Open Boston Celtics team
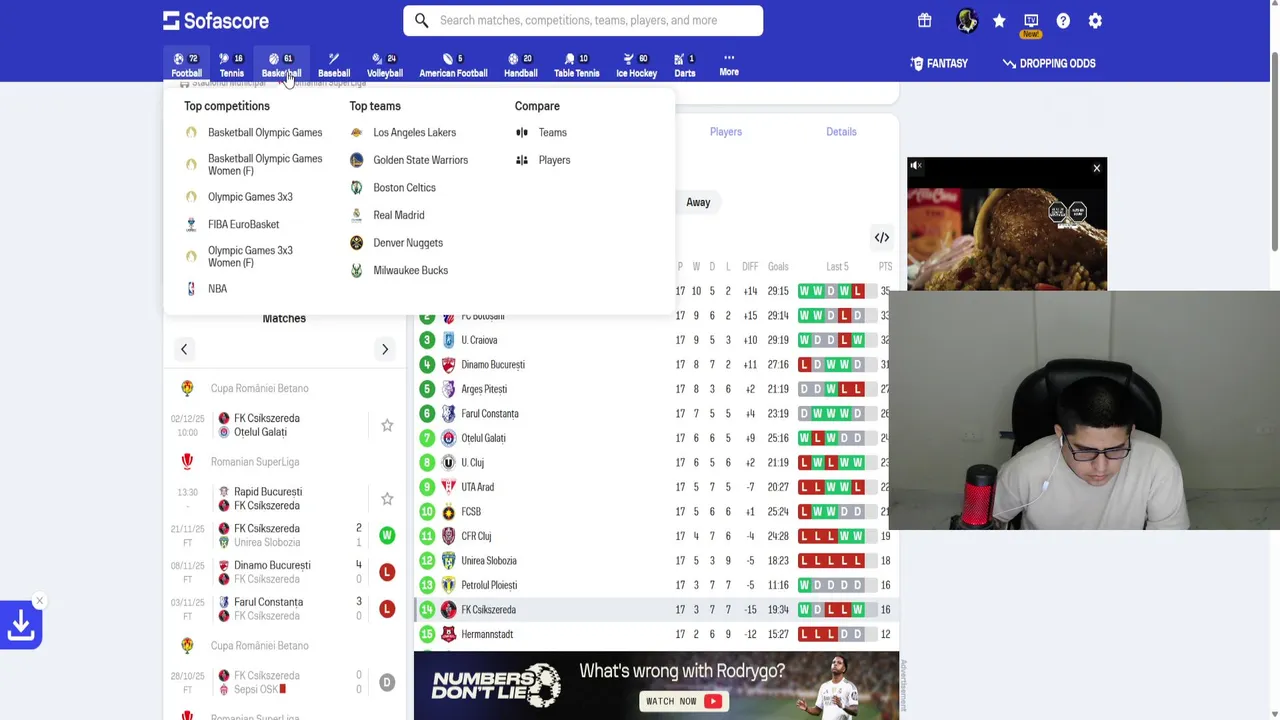Viewport: 1280px width, 720px height. coord(393,188)
